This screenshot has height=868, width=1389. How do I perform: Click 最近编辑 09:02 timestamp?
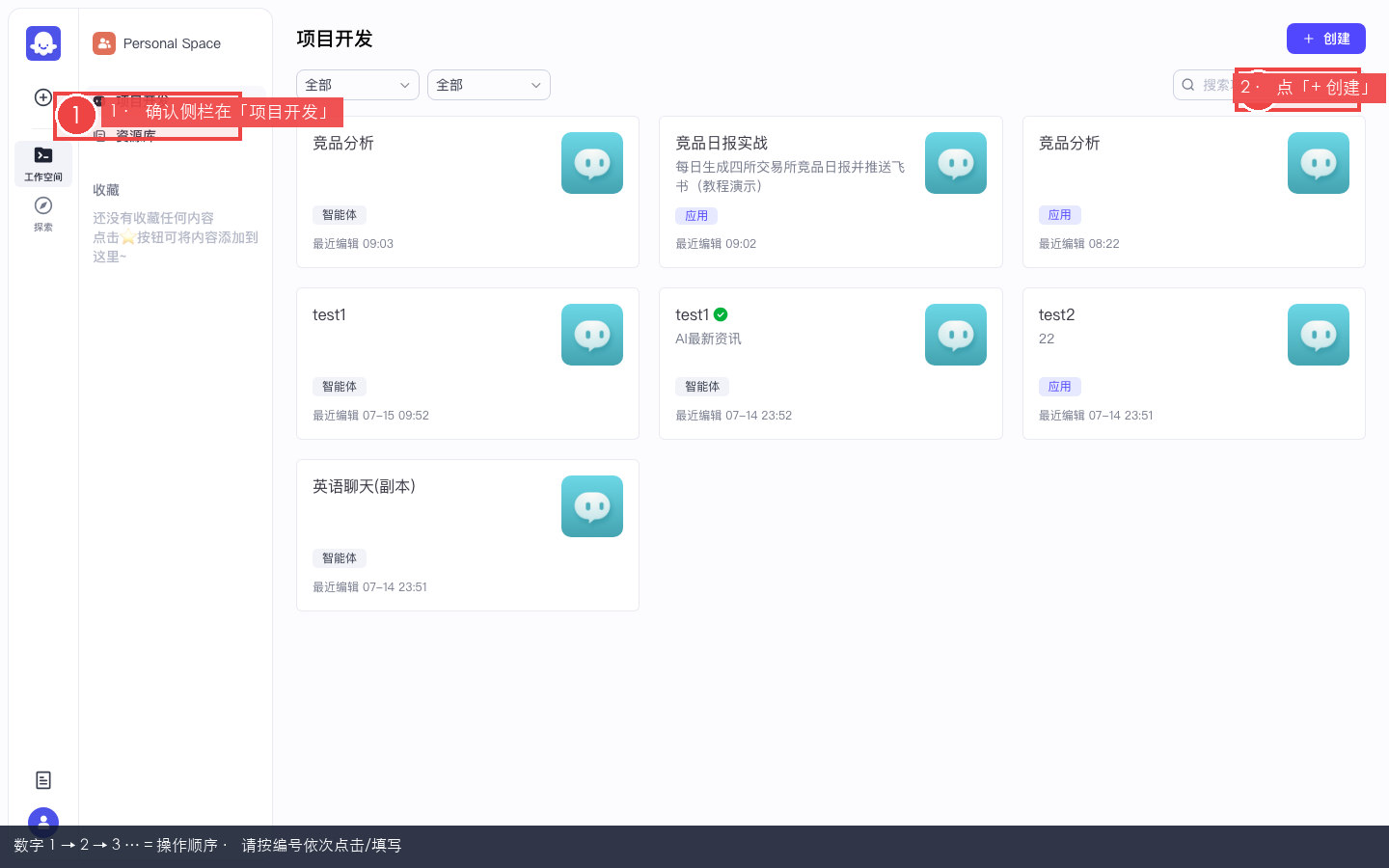(x=716, y=244)
